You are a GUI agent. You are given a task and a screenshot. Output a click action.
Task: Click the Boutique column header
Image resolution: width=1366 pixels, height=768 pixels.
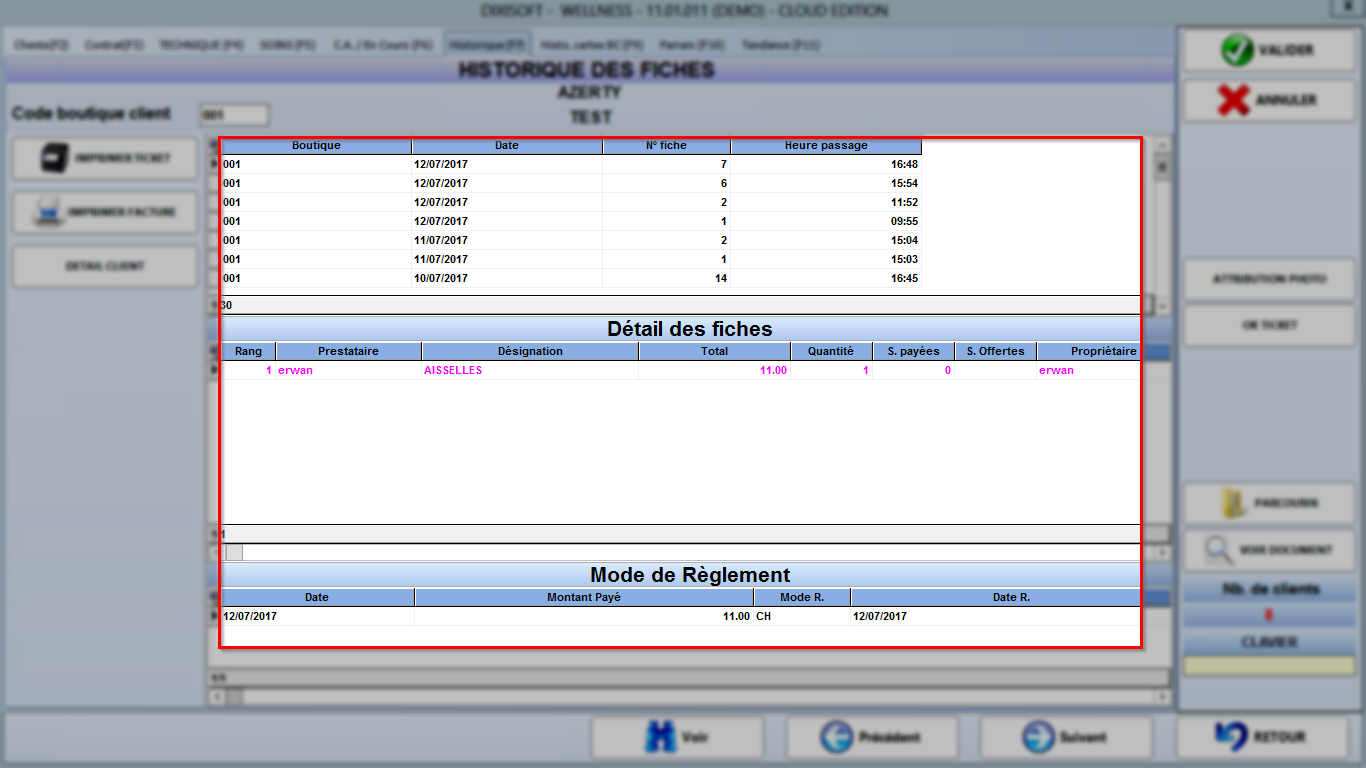pos(316,146)
